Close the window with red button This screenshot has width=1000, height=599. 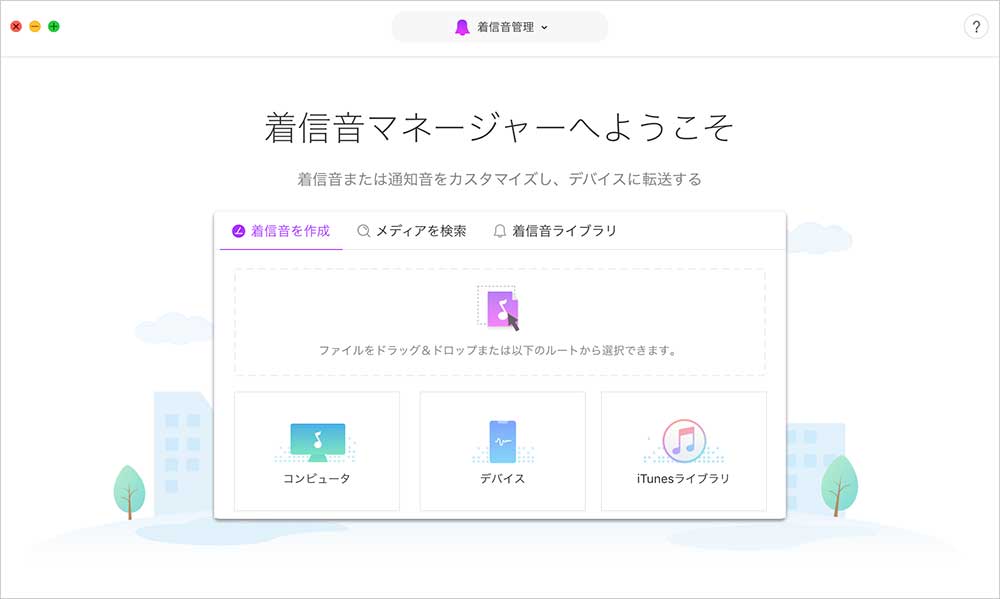click(x=16, y=26)
